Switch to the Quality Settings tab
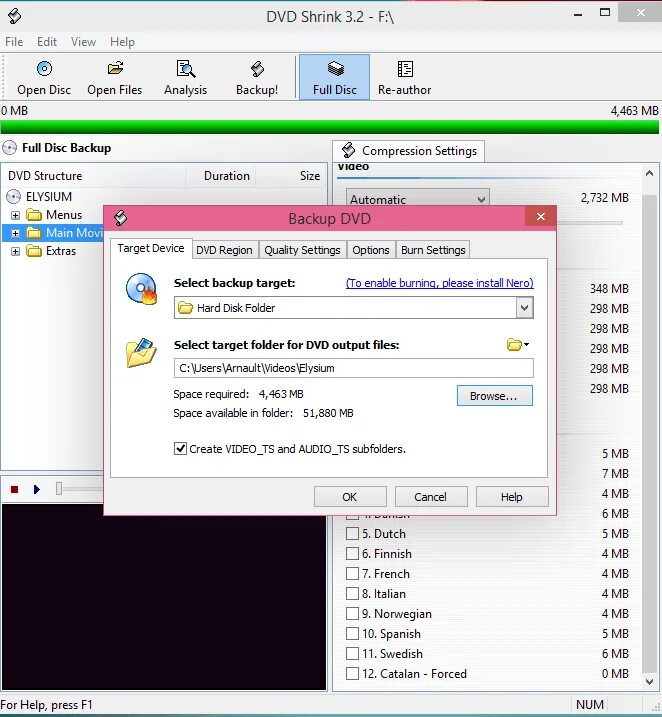Image resolution: width=662 pixels, height=717 pixels. 302,250
